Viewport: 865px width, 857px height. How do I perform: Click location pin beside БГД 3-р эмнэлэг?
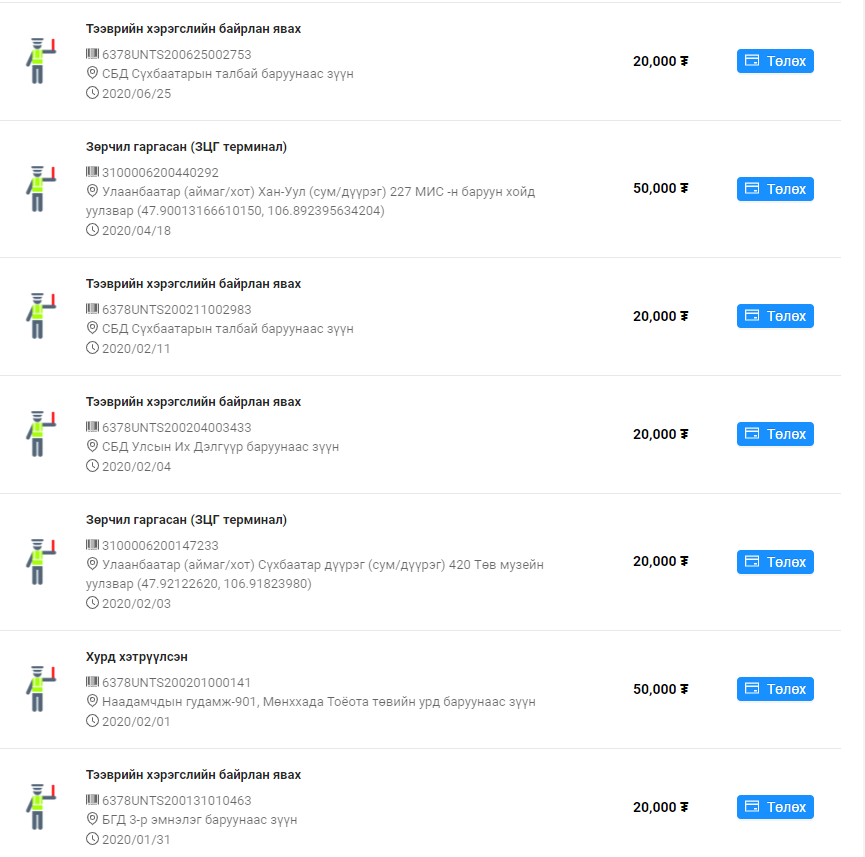pyautogui.click(x=92, y=820)
